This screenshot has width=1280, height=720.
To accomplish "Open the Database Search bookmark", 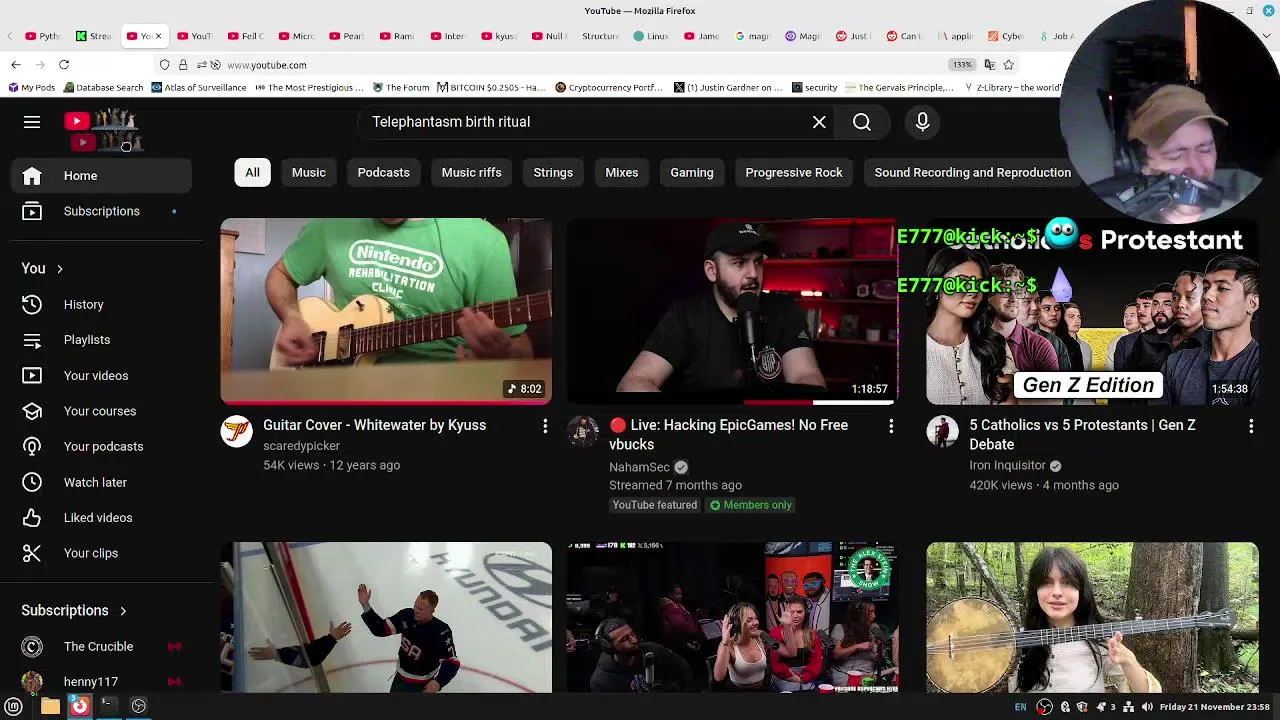I will pos(103,88).
